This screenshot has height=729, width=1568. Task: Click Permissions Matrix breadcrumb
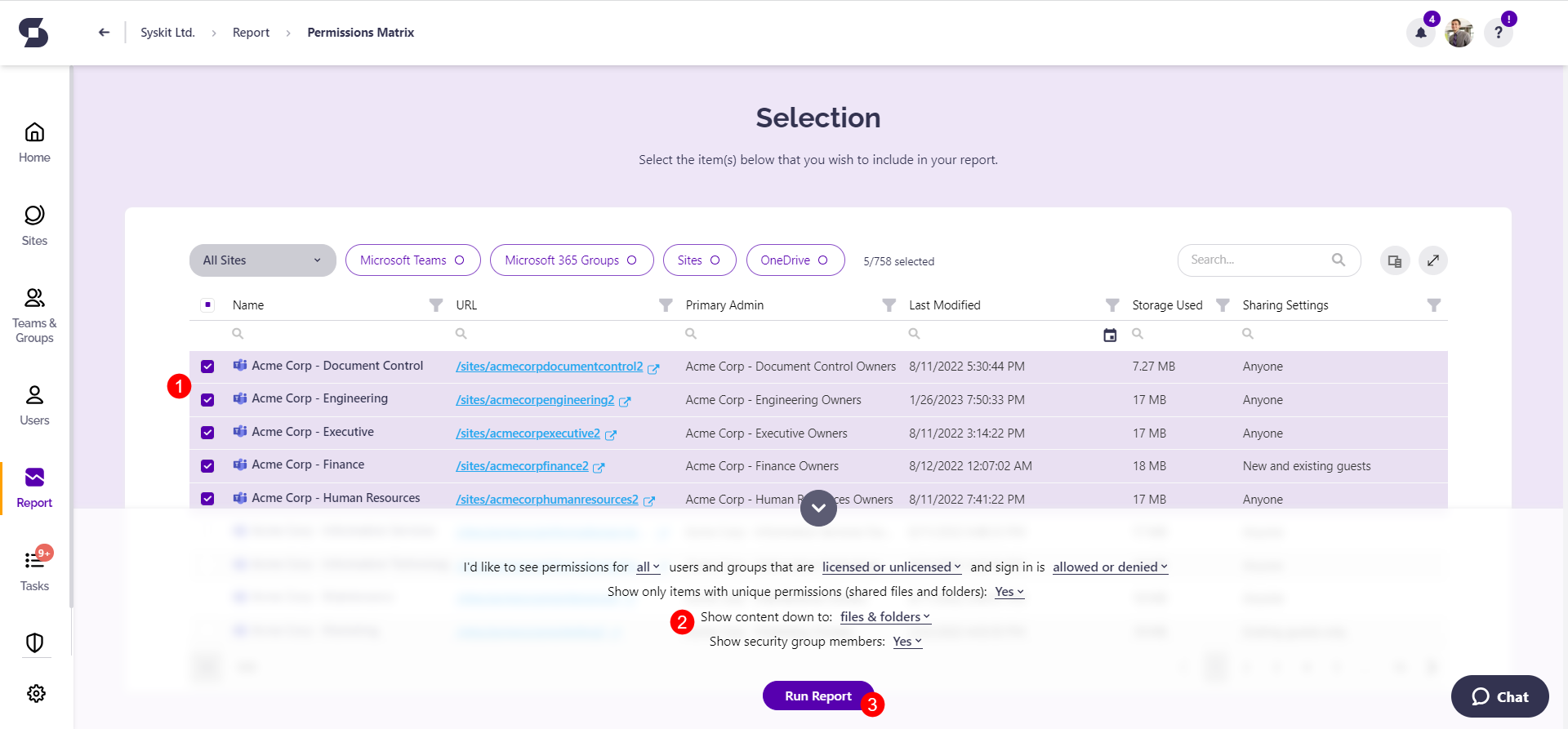(360, 33)
